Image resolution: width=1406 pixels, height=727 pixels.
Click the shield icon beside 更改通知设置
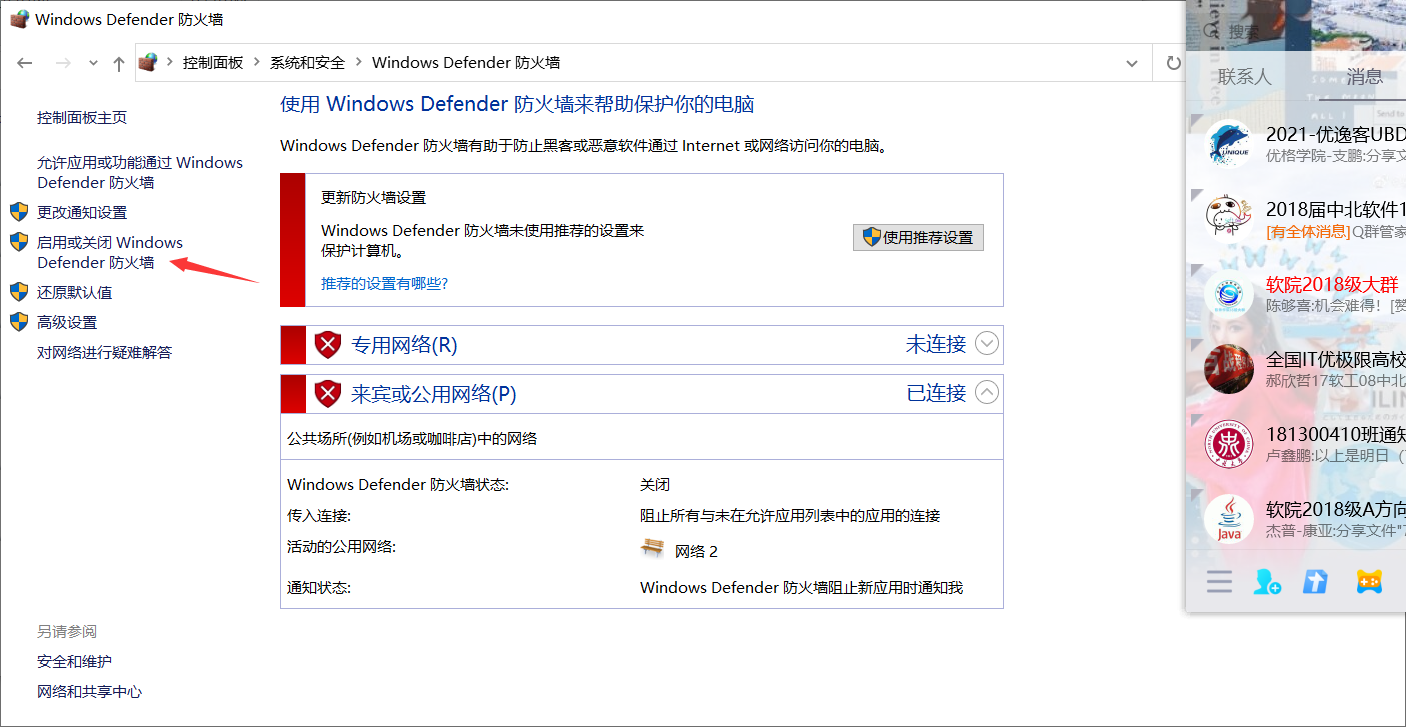(19, 211)
